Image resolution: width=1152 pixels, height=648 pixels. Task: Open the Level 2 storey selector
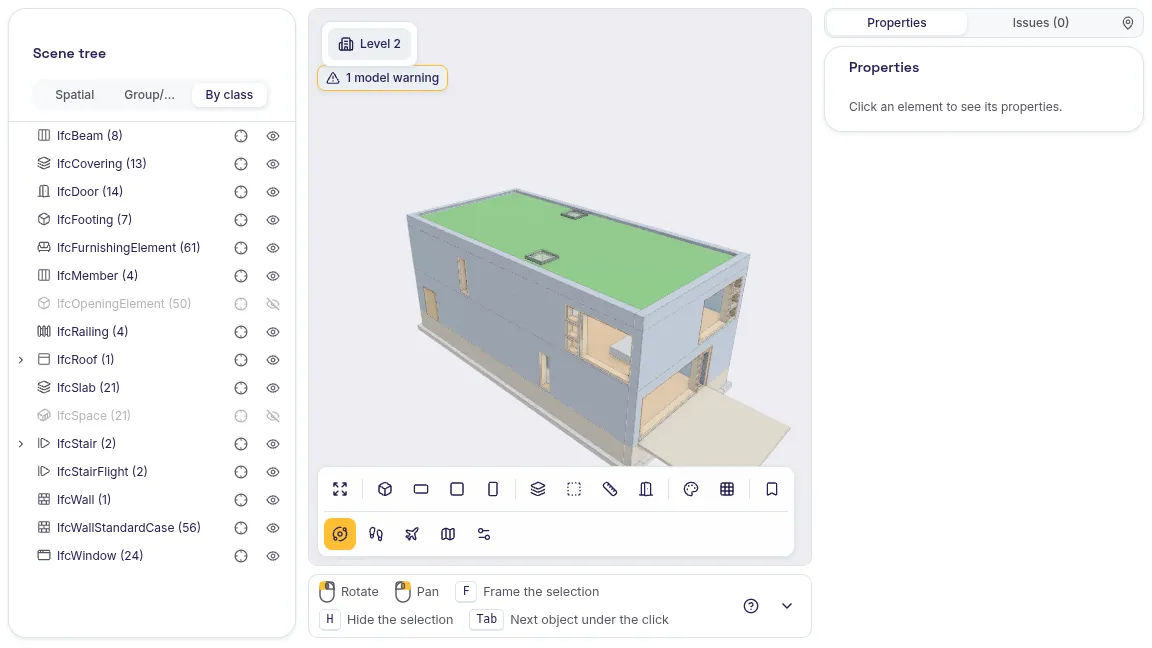(370, 44)
